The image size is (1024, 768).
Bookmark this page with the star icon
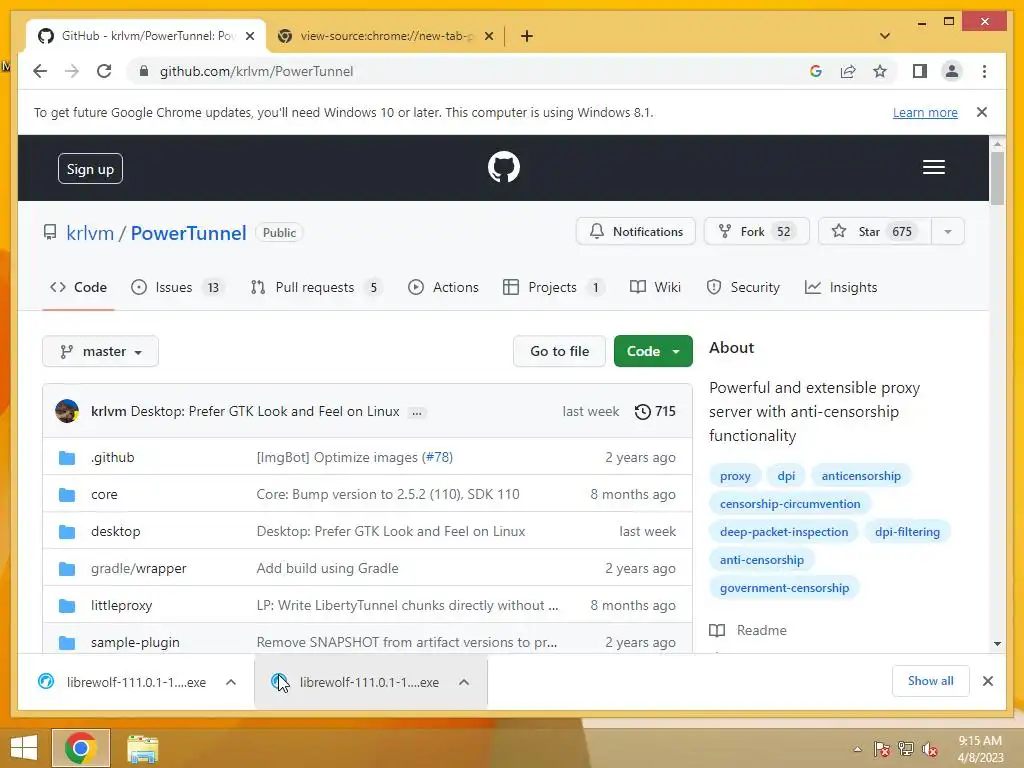point(880,71)
